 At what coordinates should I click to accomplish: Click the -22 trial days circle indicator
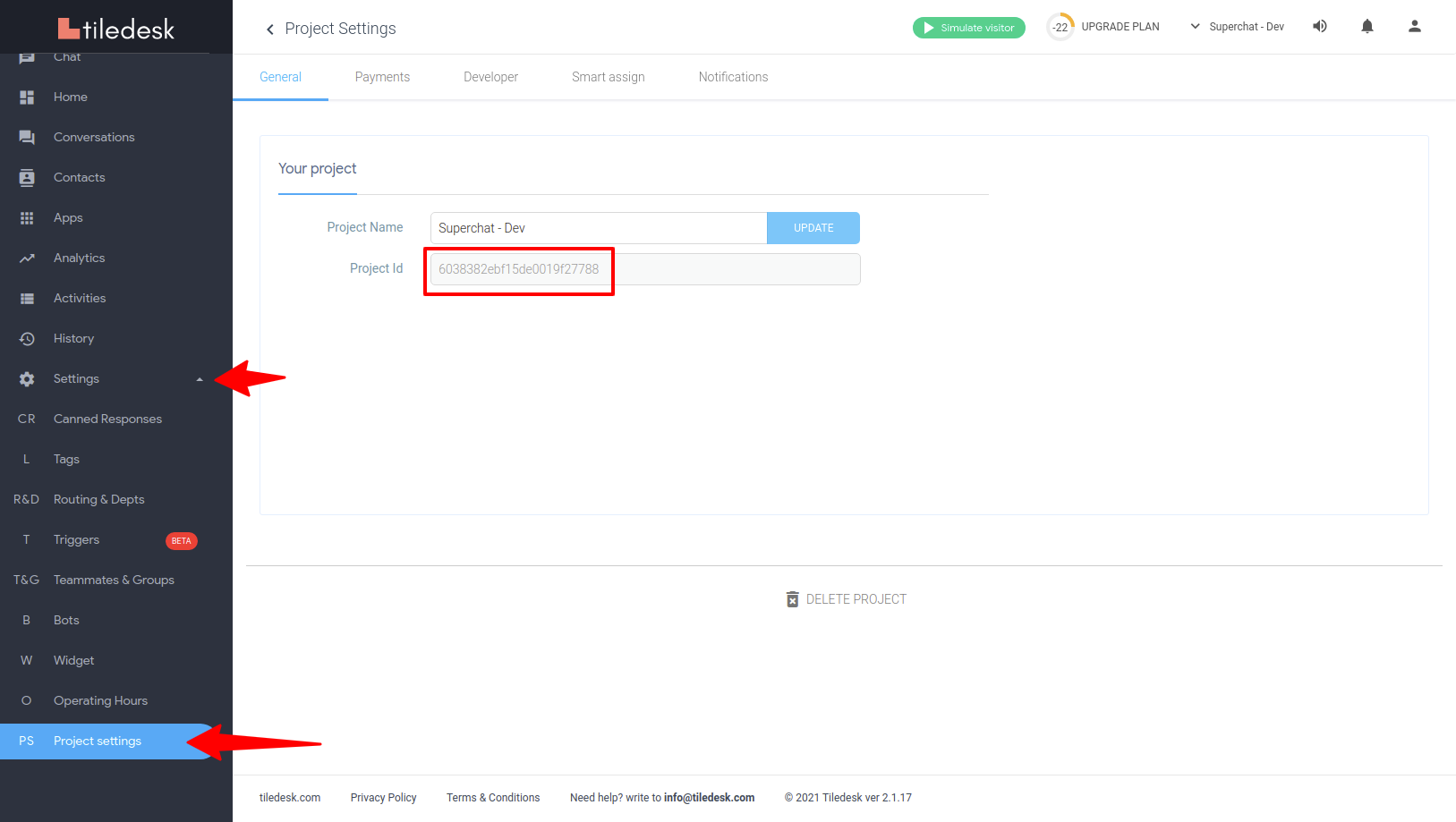click(1060, 27)
